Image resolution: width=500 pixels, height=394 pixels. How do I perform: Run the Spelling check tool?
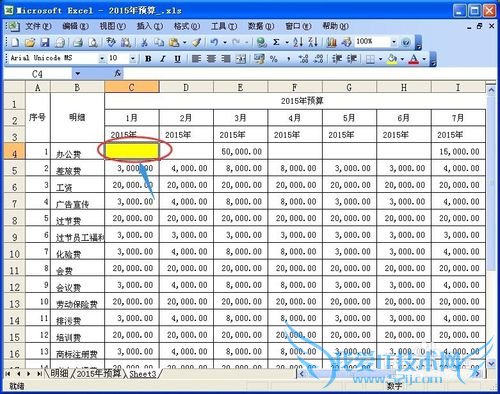click(111, 42)
